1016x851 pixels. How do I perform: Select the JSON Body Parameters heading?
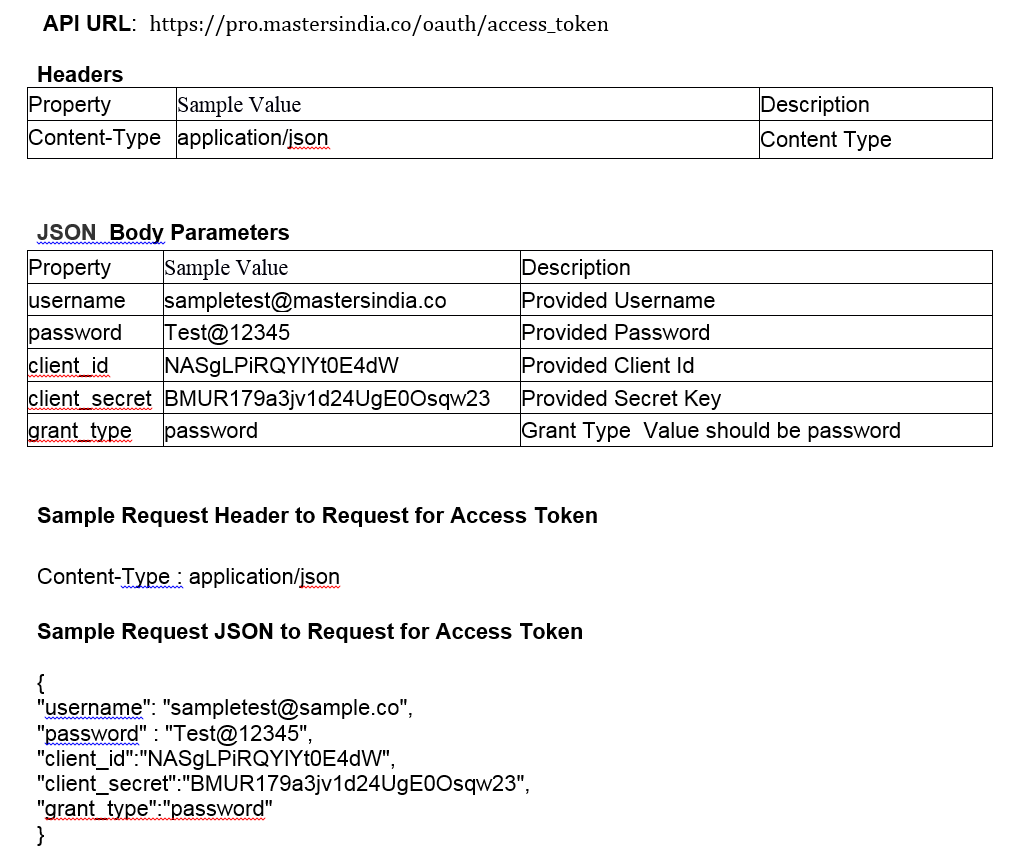pyautogui.click(x=162, y=232)
